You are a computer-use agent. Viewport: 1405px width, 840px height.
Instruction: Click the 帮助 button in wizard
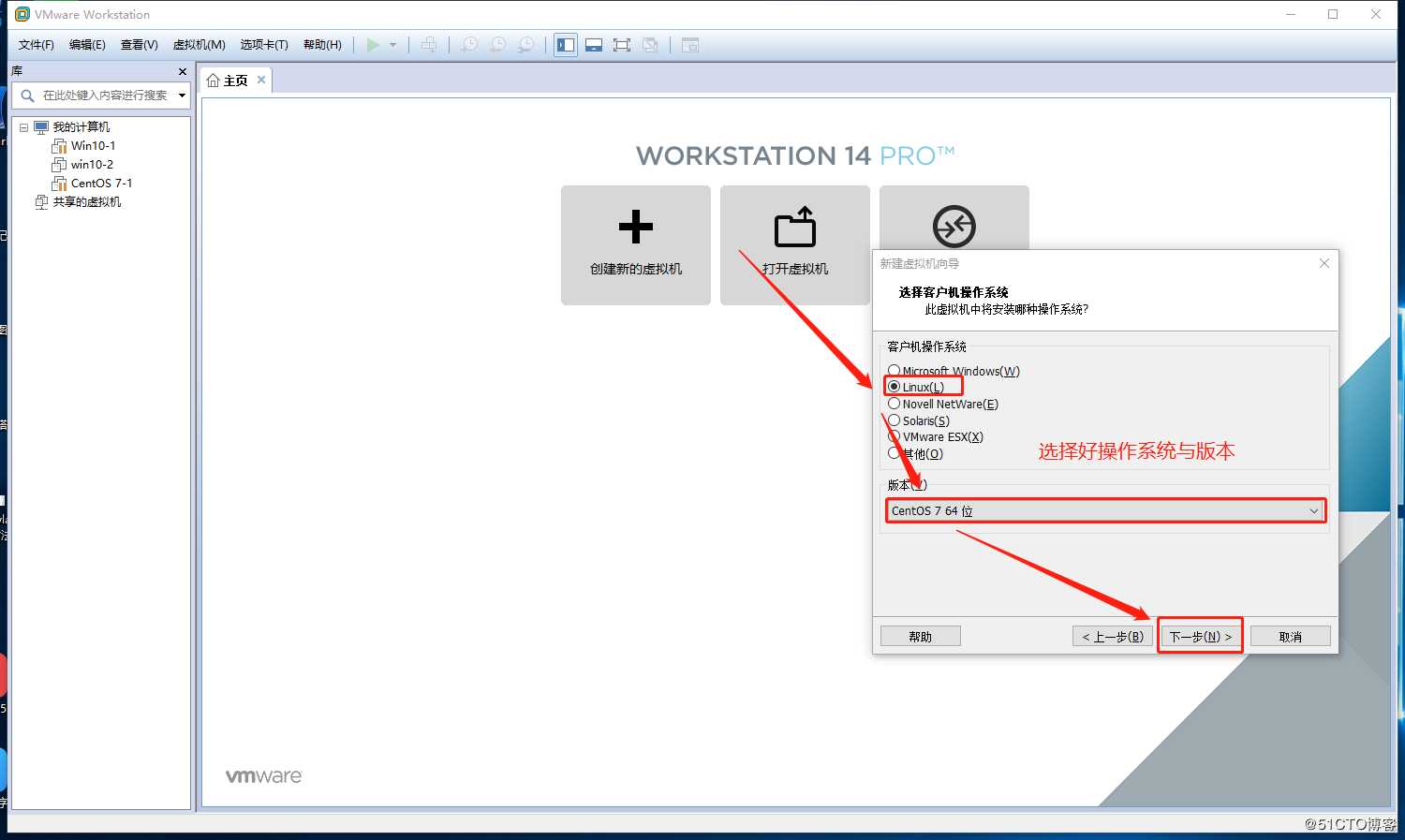(x=921, y=637)
